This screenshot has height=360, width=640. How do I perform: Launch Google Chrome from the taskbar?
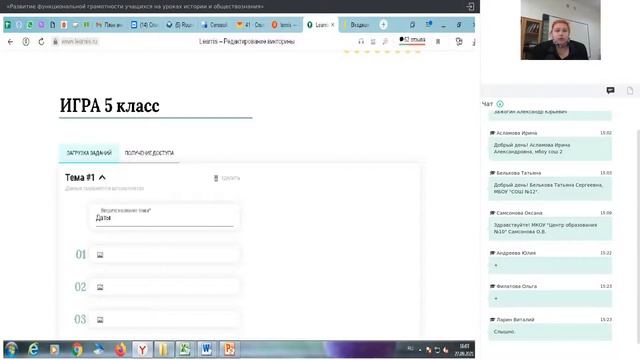77,349
